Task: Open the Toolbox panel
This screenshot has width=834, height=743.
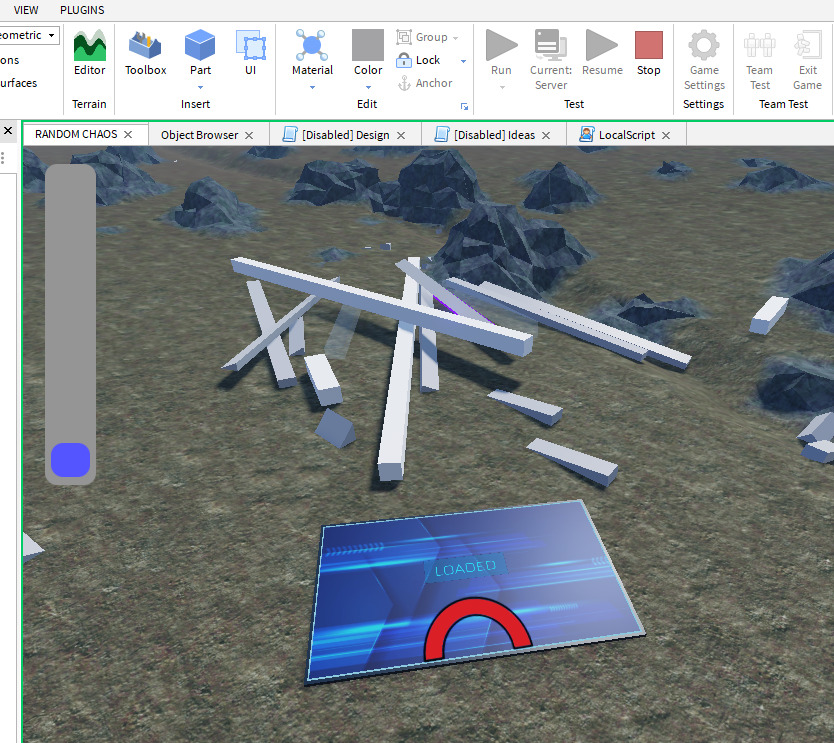Action: tap(146, 53)
